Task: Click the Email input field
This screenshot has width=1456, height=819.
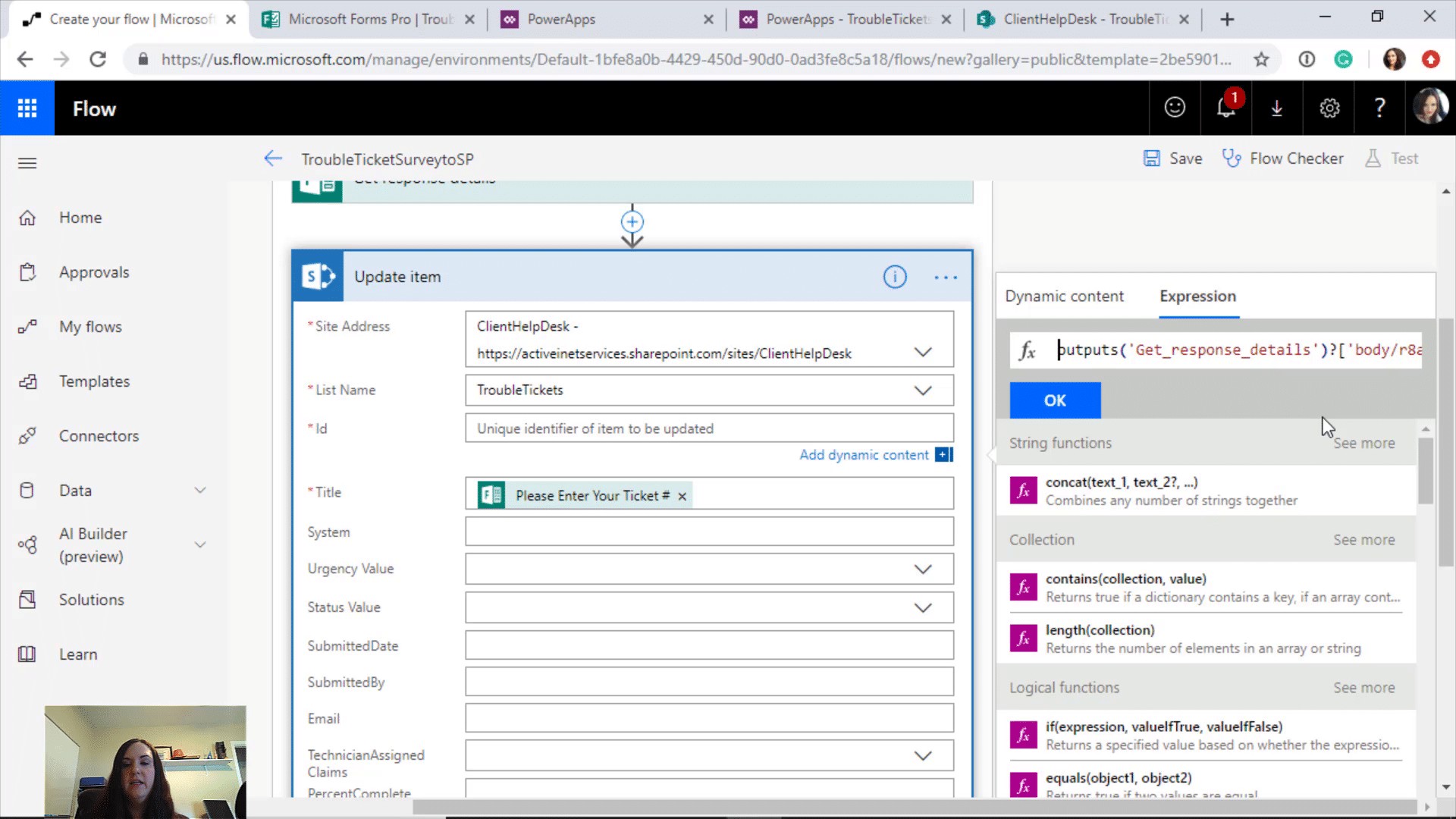Action: click(x=709, y=718)
